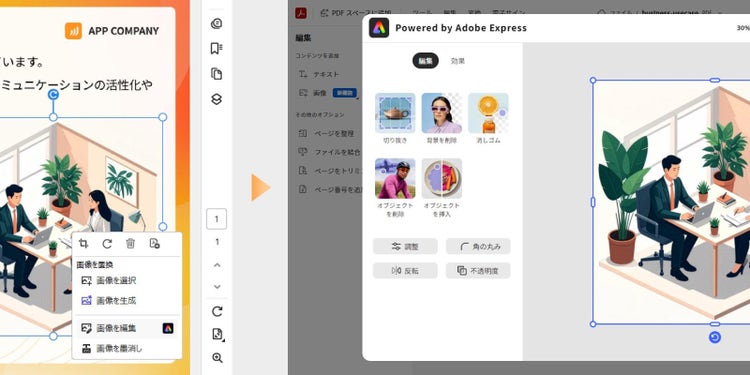750x375 pixels.
Task: Select ページ番号を追加 option
Action: (330, 189)
